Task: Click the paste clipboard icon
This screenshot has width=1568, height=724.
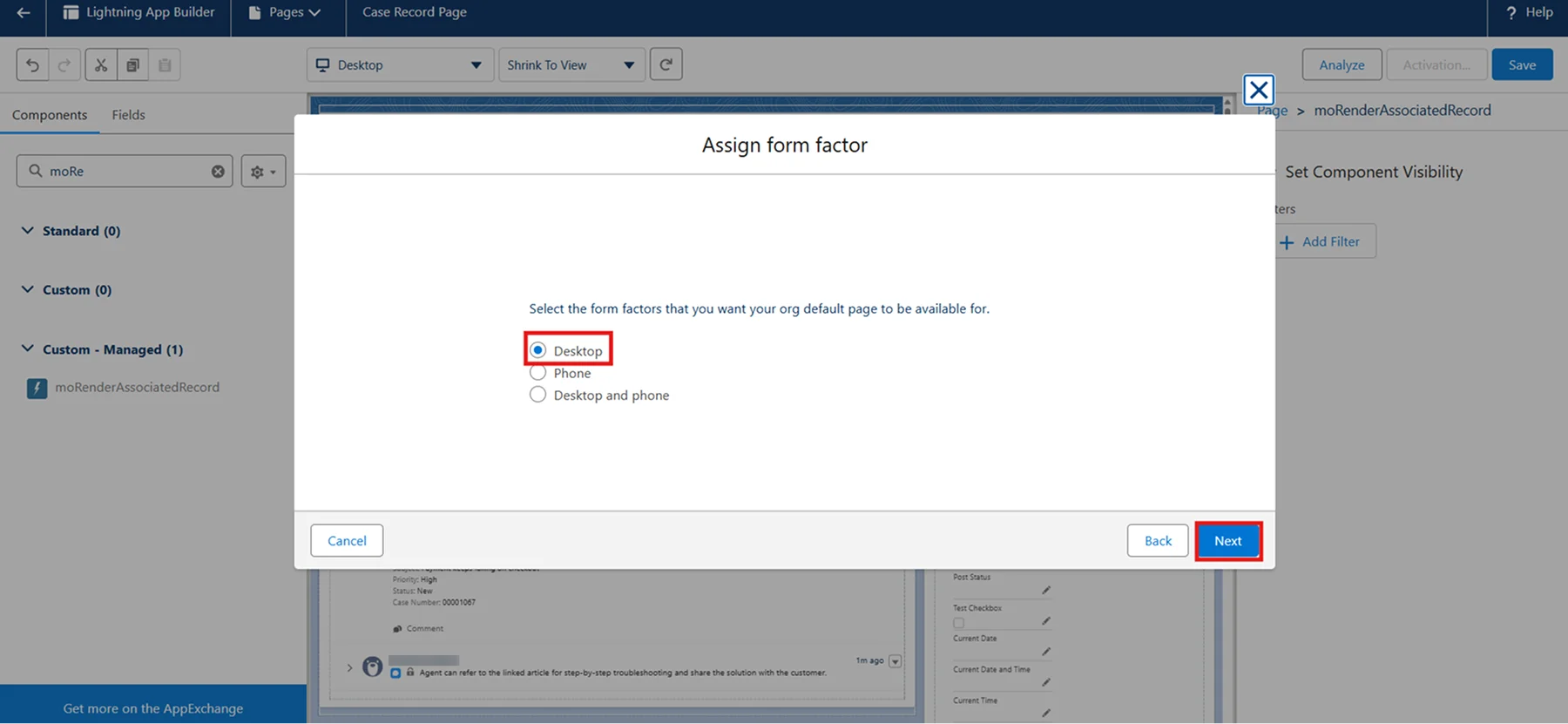Action: [165, 64]
